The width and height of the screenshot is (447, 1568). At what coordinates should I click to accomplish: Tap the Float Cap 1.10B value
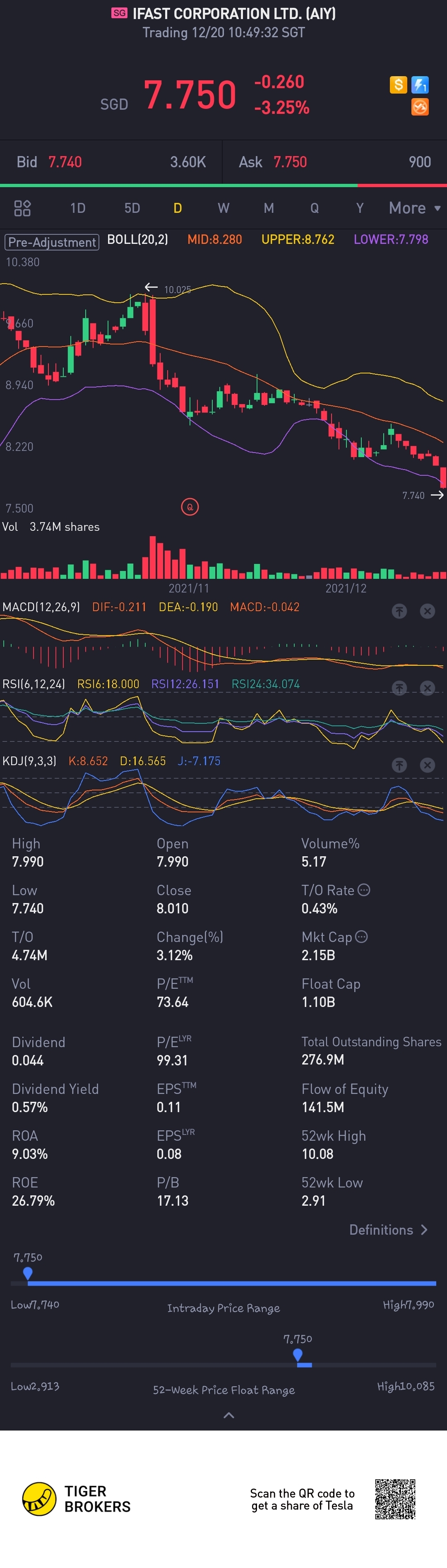318,1002
